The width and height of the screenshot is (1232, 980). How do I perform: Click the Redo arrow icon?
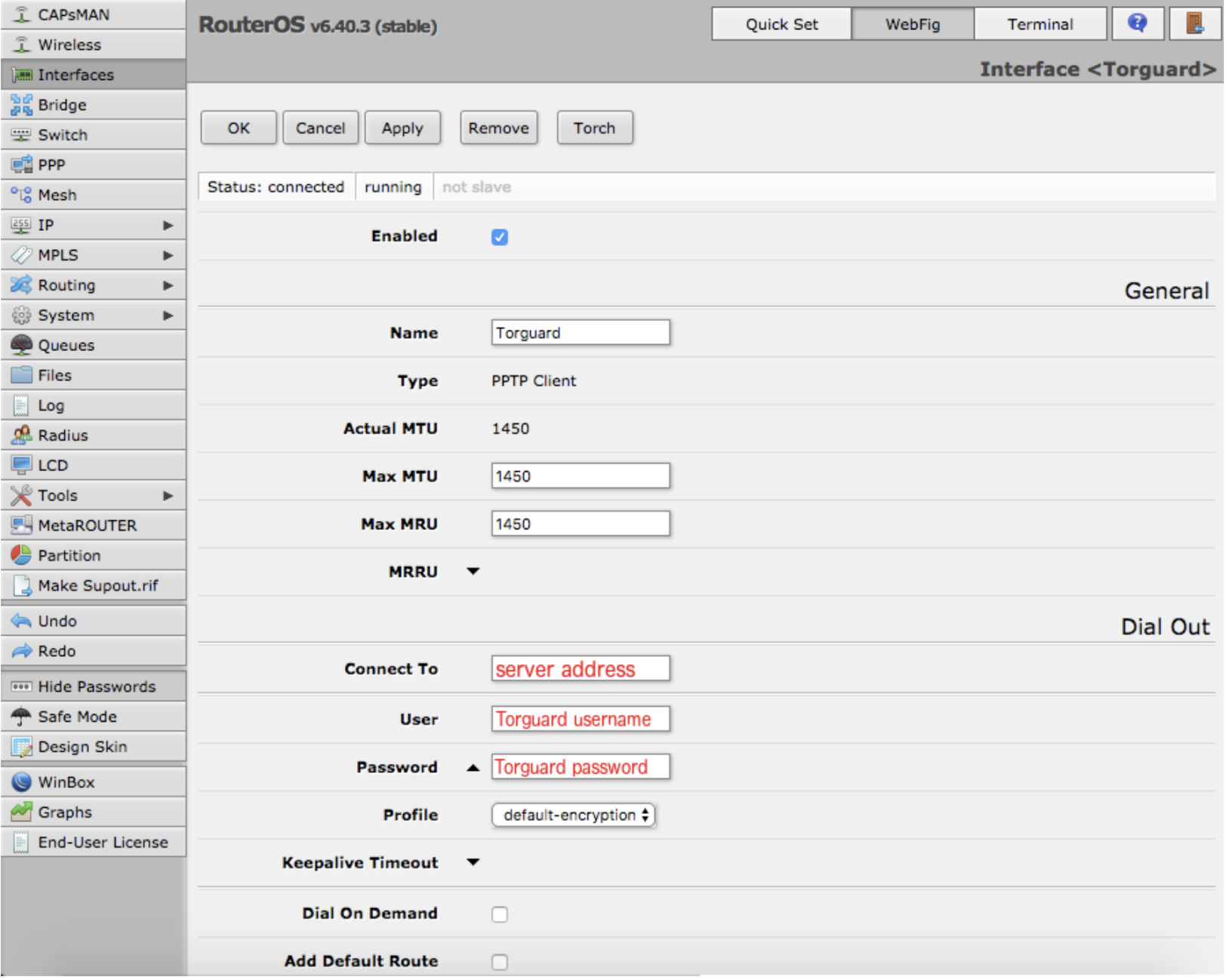[22, 651]
